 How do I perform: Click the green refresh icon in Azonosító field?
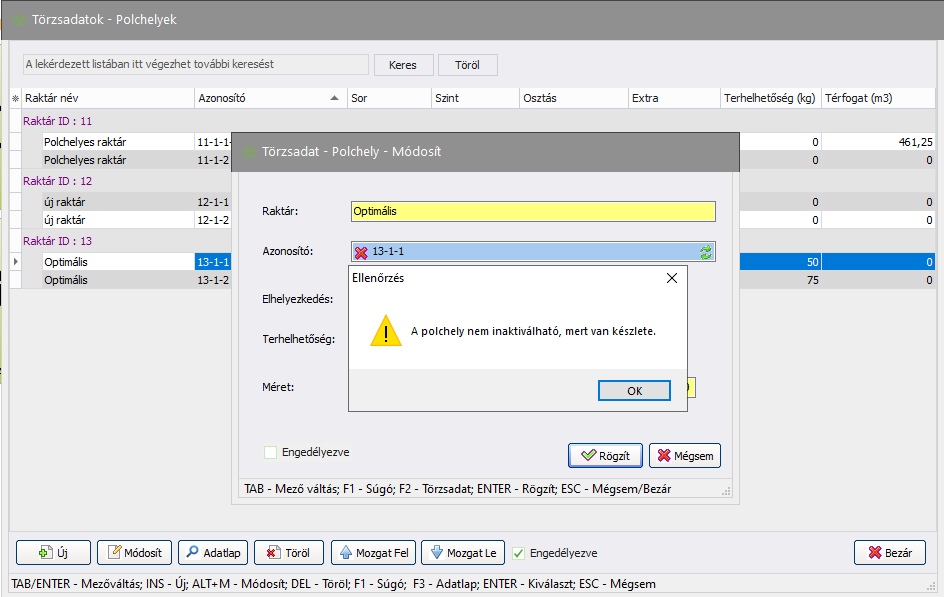tap(706, 252)
